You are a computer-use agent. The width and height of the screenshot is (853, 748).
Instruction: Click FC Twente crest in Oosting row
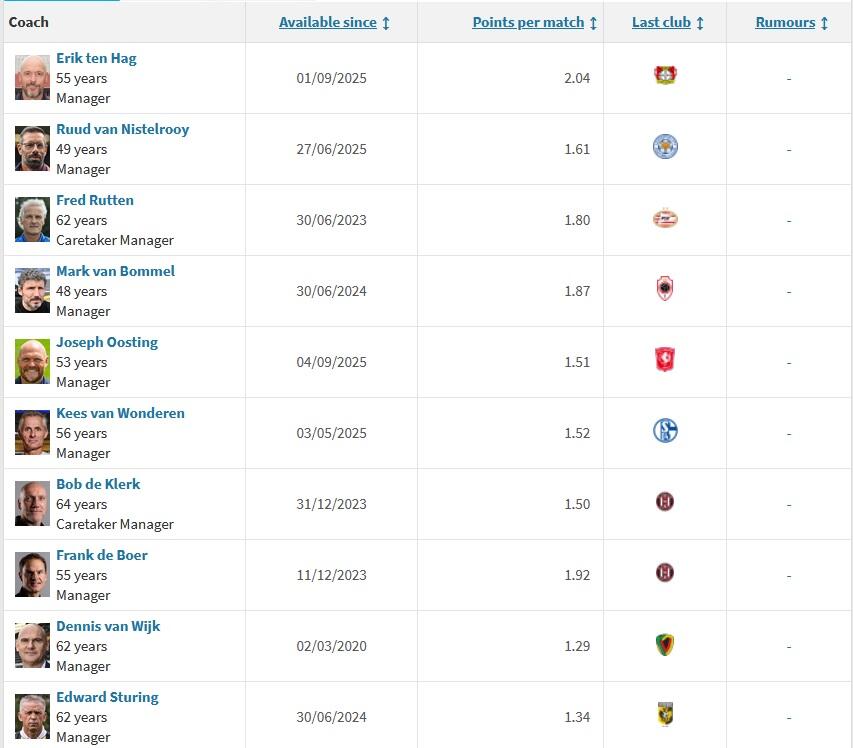click(665, 360)
